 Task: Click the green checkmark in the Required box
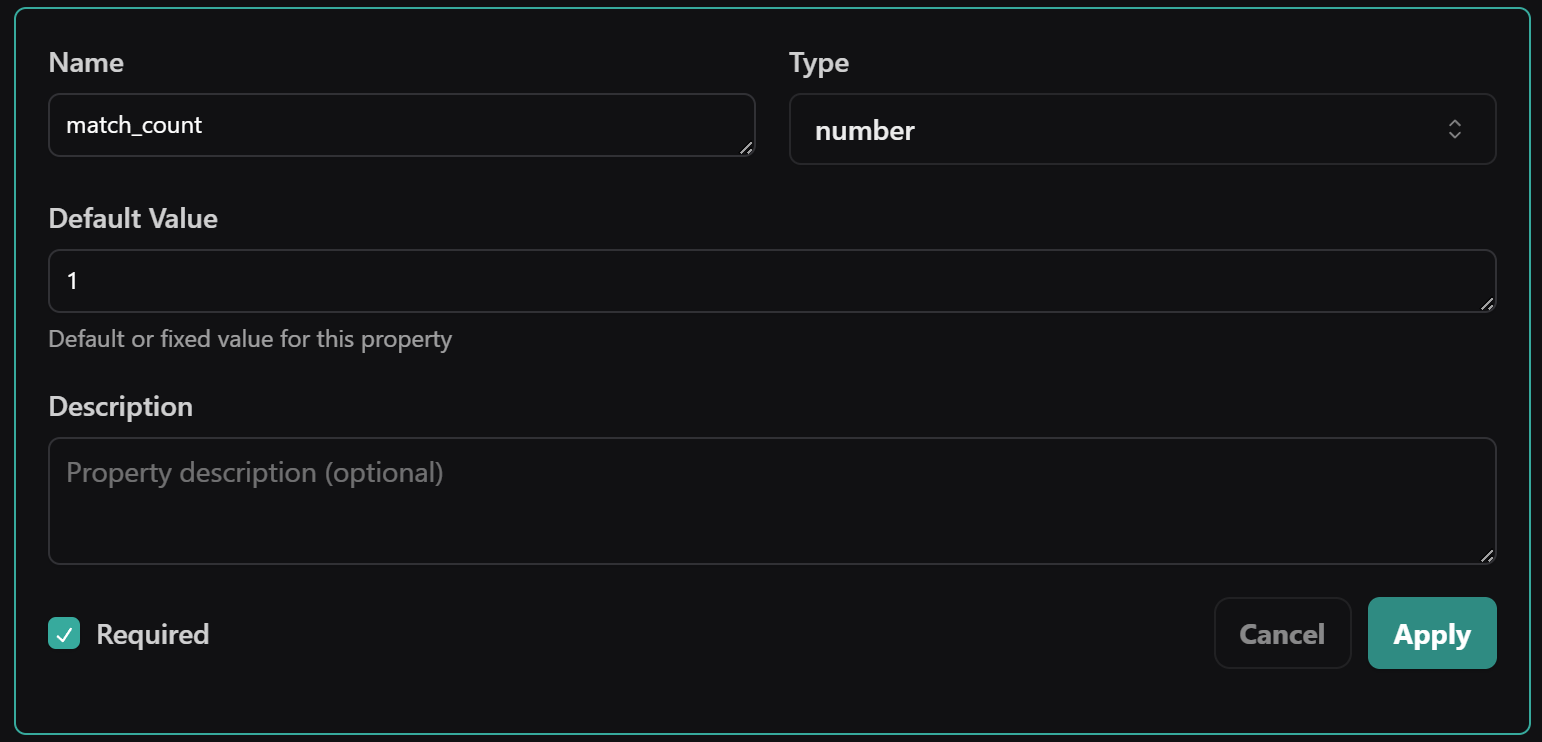(x=63, y=633)
